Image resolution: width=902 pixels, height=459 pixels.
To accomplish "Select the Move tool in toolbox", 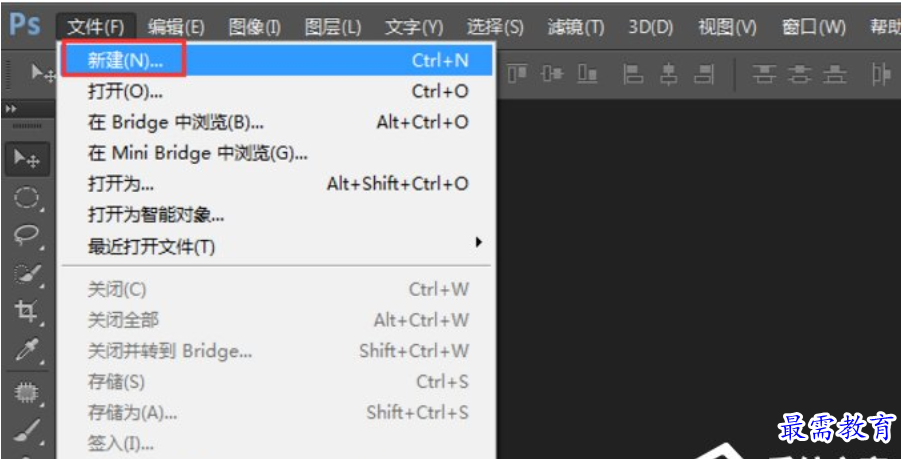I will pos(27,159).
